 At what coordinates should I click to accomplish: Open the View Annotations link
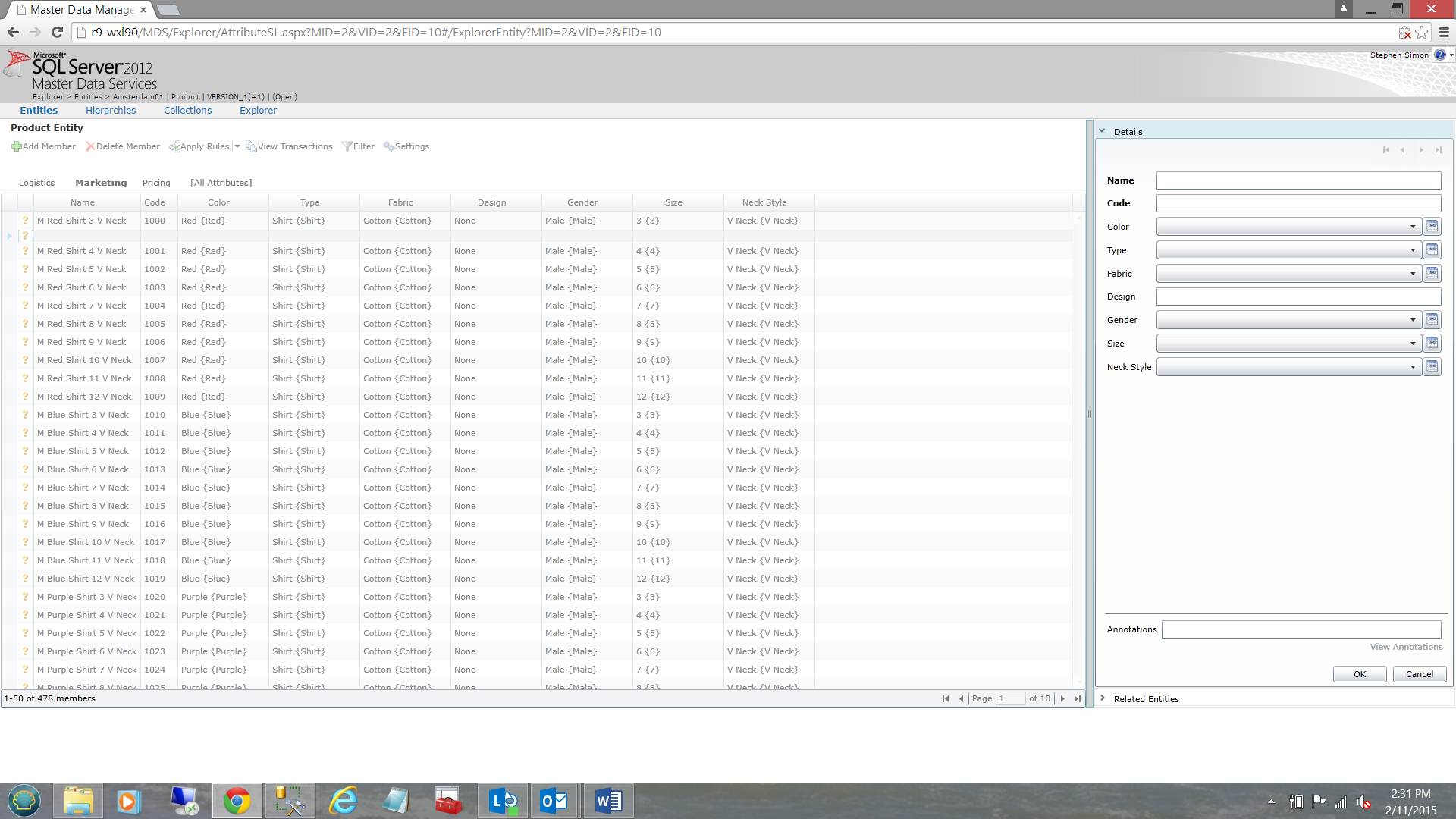(x=1406, y=647)
